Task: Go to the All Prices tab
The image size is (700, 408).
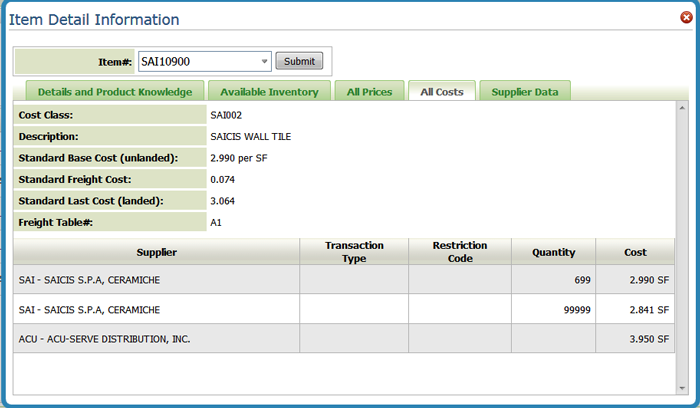Action: [367, 92]
